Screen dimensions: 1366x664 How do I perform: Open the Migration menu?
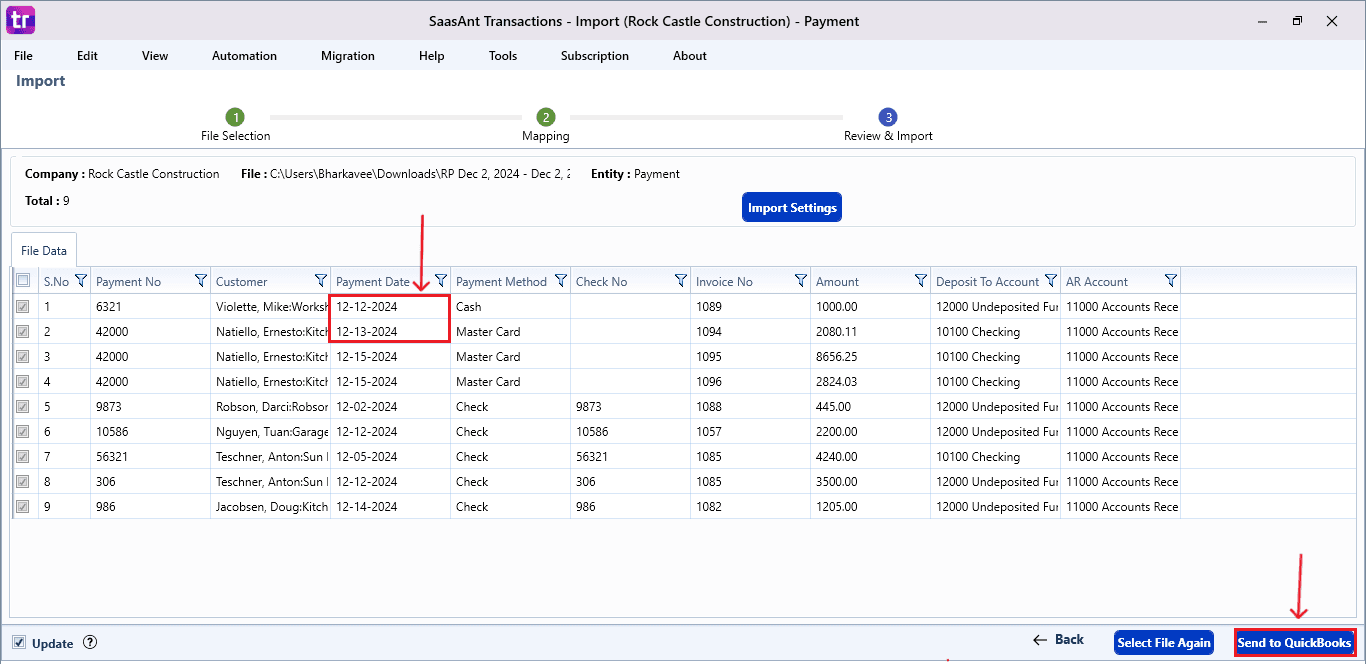click(x=348, y=56)
